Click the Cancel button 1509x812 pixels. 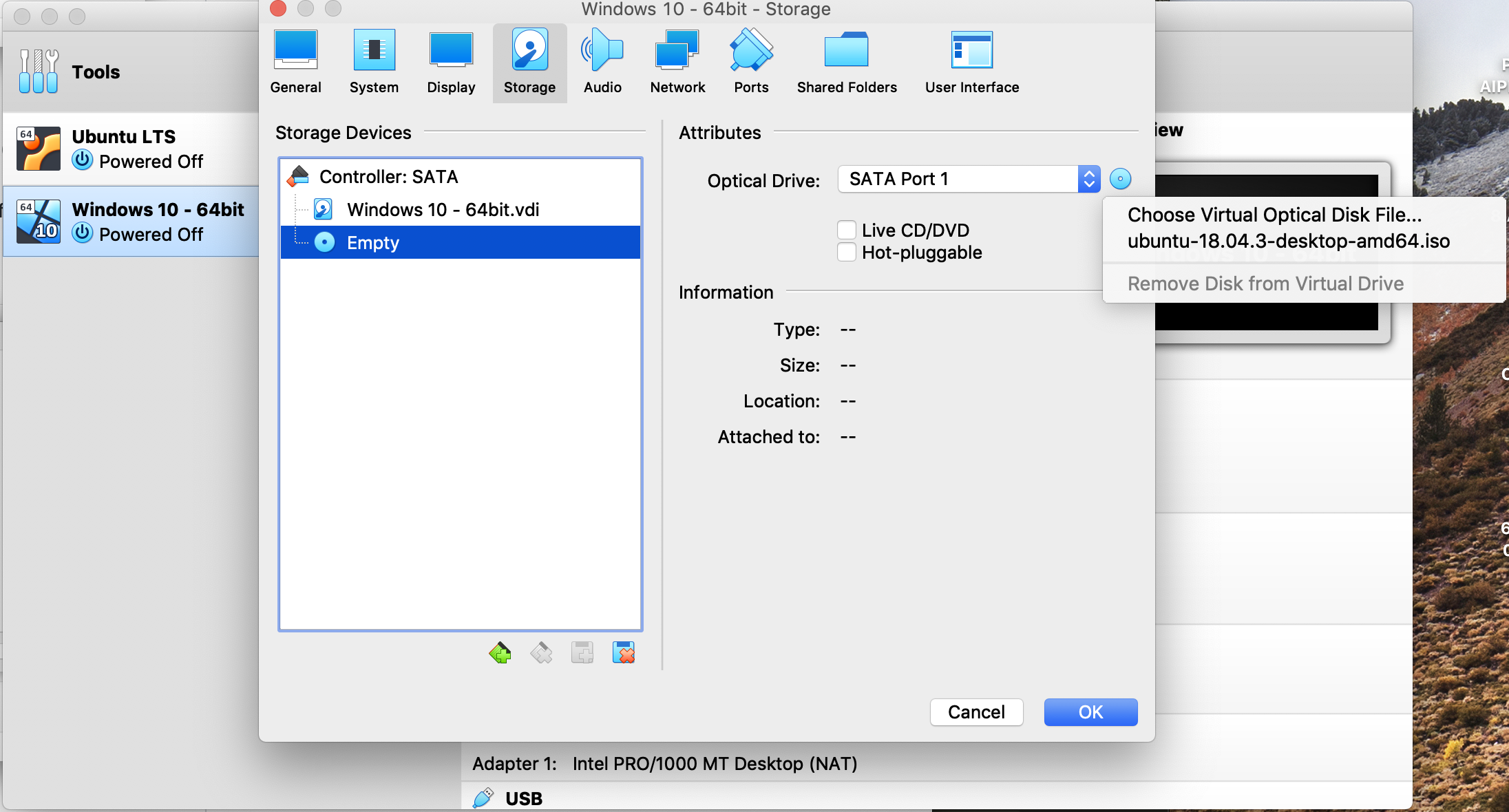pos(976,712)
